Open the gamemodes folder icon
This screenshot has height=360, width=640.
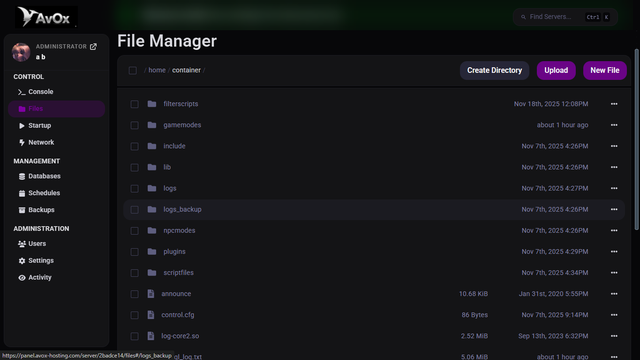pos(152,125)
